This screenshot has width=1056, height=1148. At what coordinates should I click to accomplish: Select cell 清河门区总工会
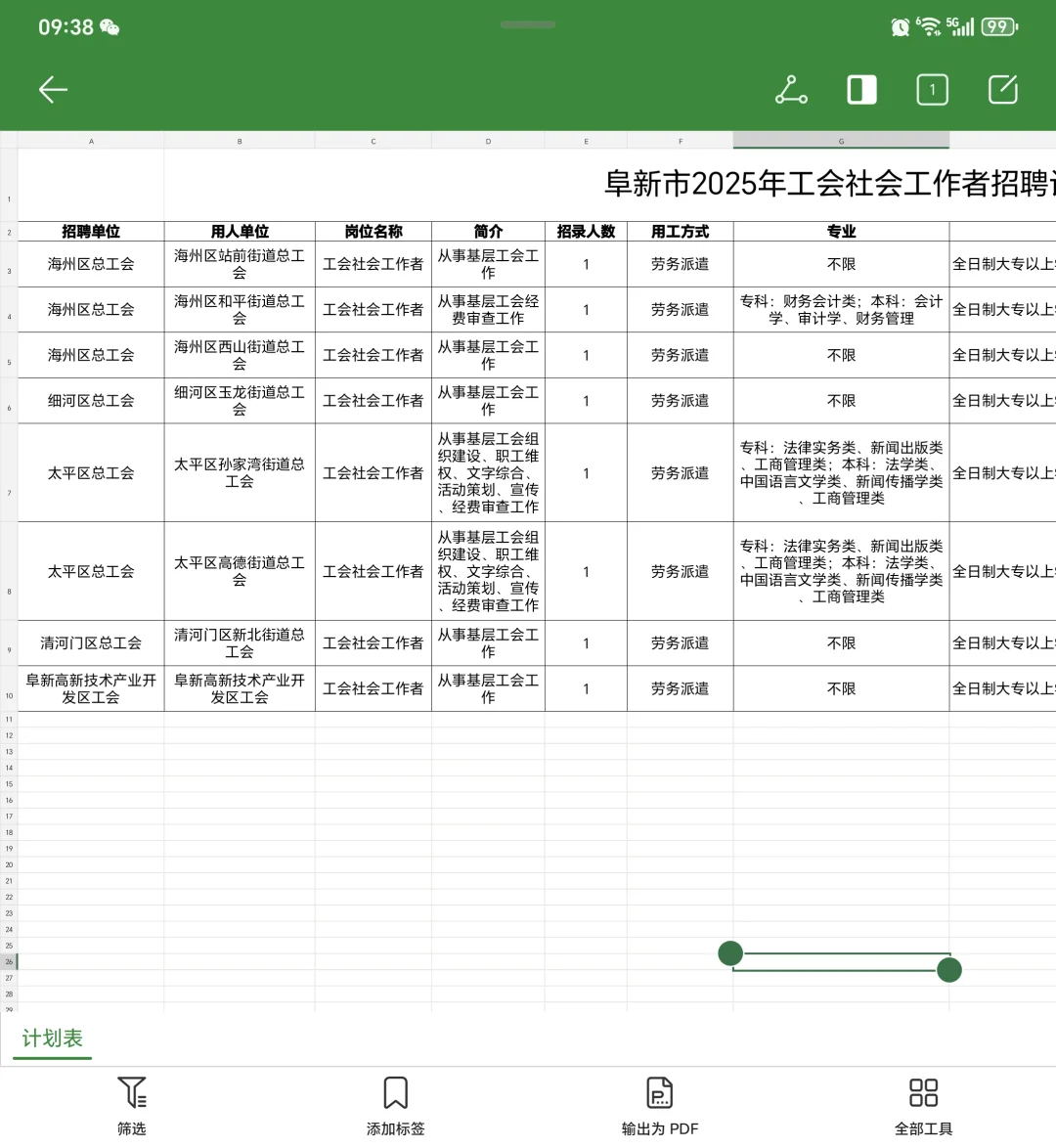click(92, 642)
